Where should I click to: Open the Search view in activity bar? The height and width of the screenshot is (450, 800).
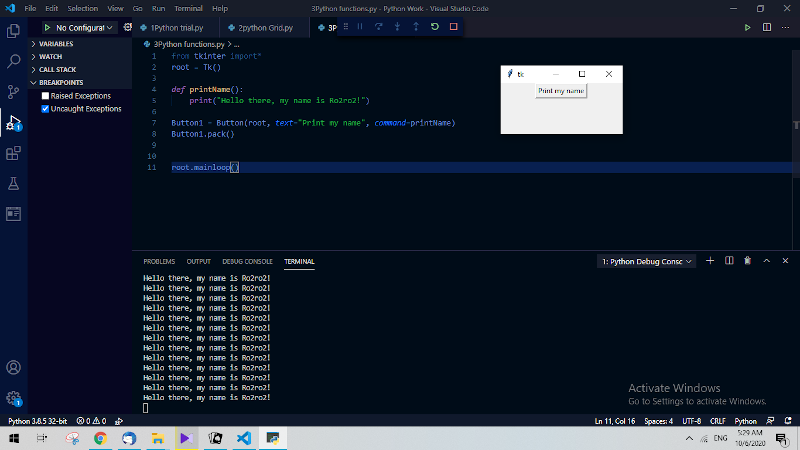(x=13, y=61)
